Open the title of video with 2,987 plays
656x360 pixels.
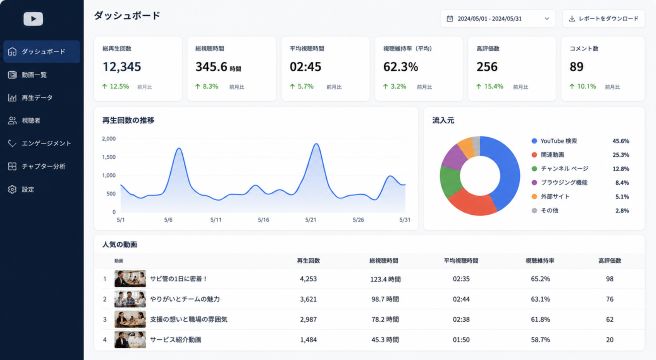(x=188, y=319)
